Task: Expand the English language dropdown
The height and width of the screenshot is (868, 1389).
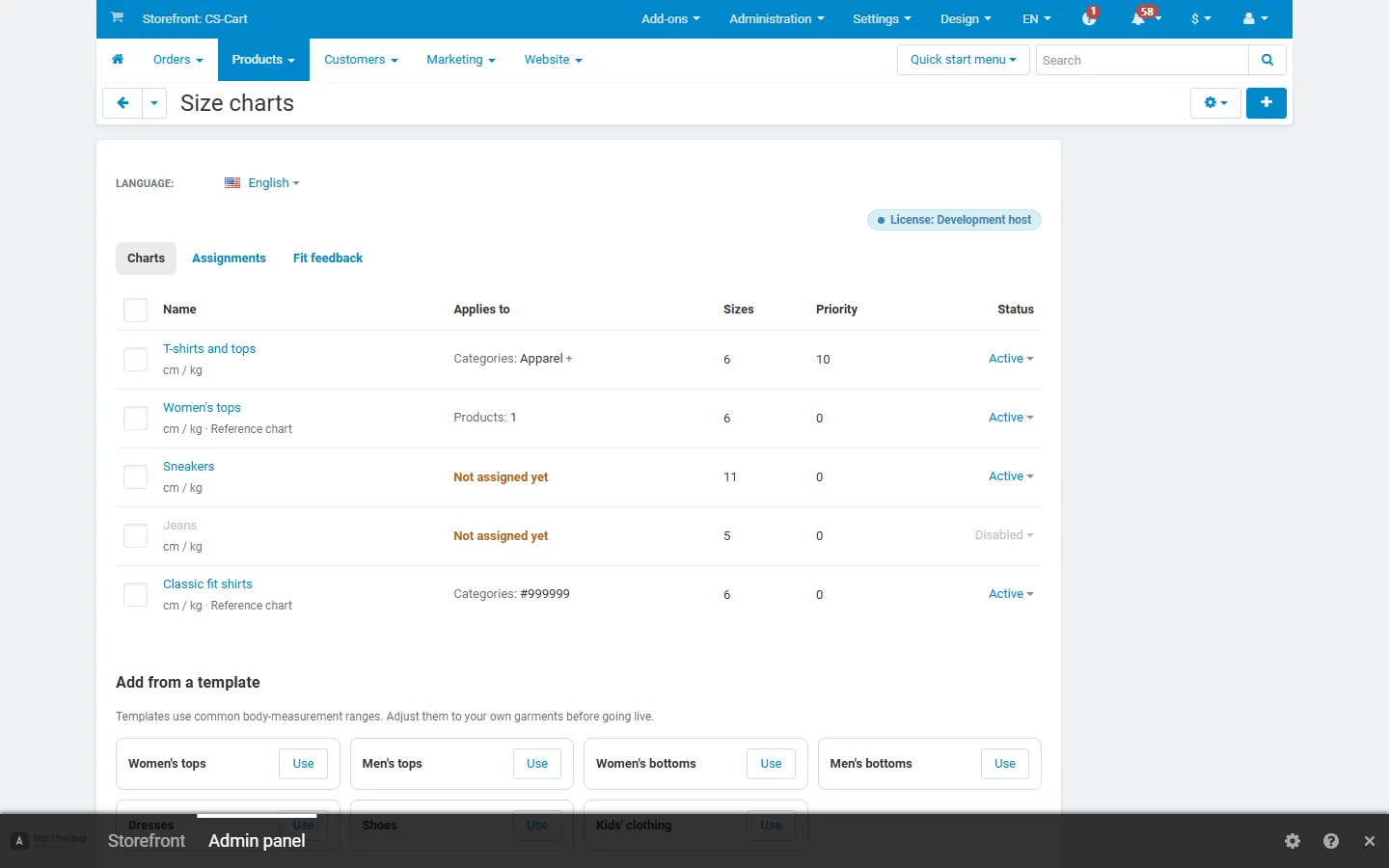Action: click(x=274, y=183)
